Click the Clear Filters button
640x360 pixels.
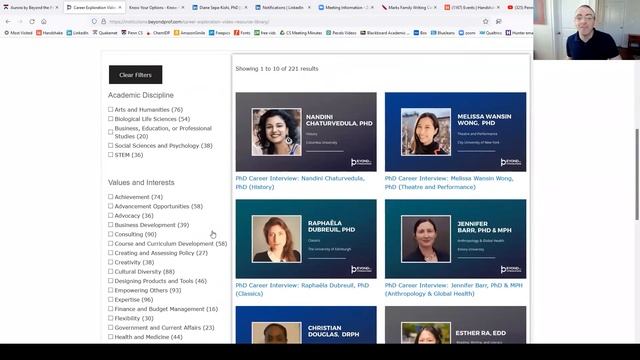[136, 75]
